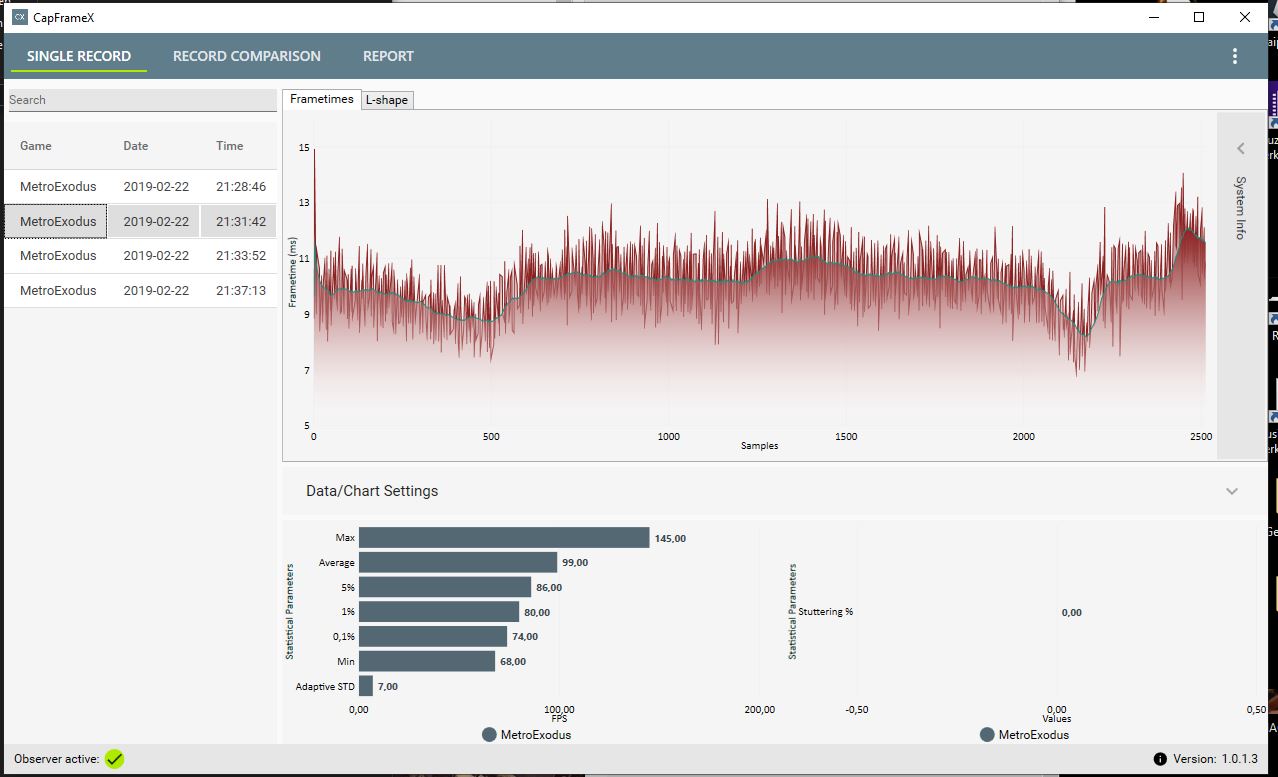Click the Max FPS bar

pos(504,538)
